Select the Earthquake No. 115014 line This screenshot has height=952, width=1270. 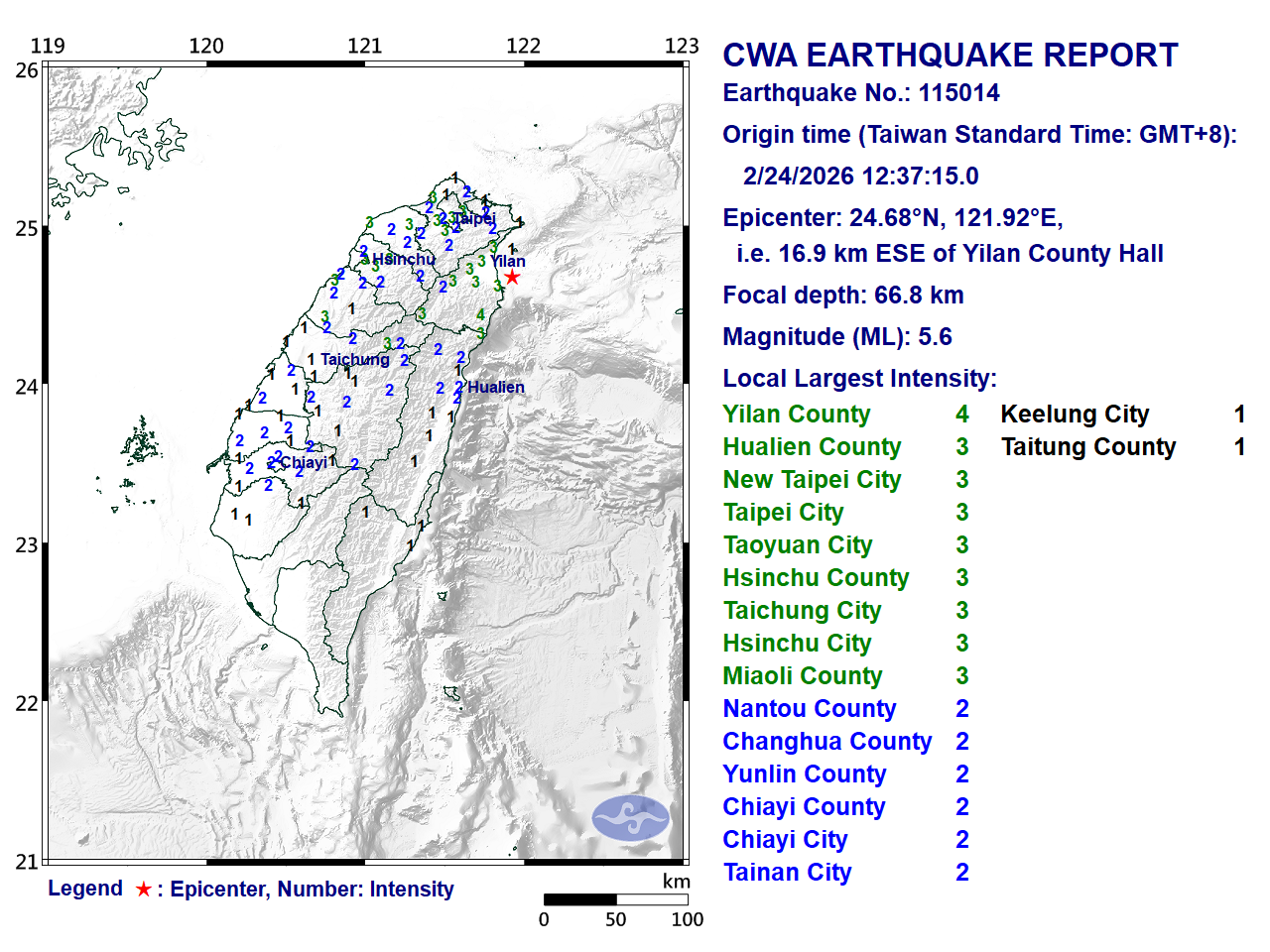pos(860,93)
